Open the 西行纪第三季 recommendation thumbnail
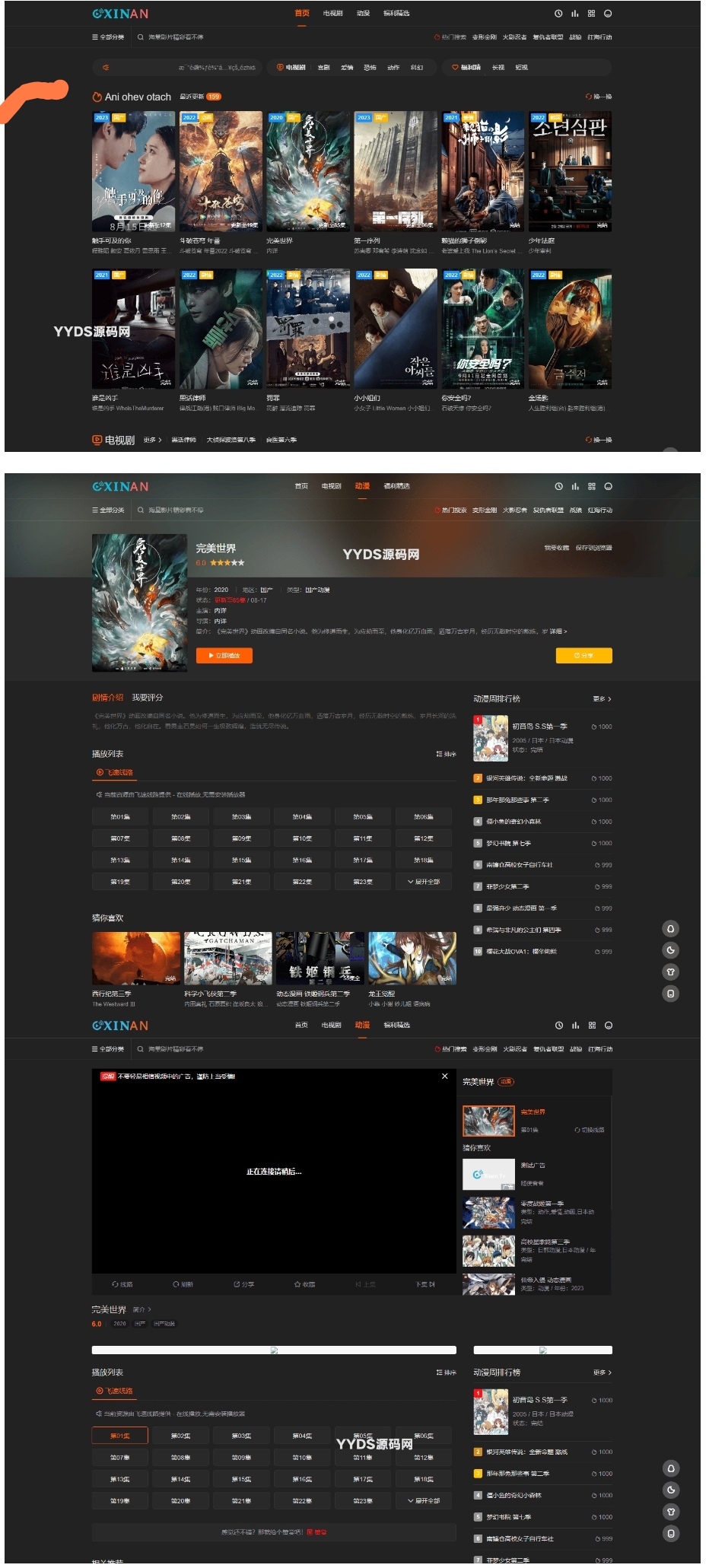Viewport: 709px width, 1568px height. [x=136, y=958]
